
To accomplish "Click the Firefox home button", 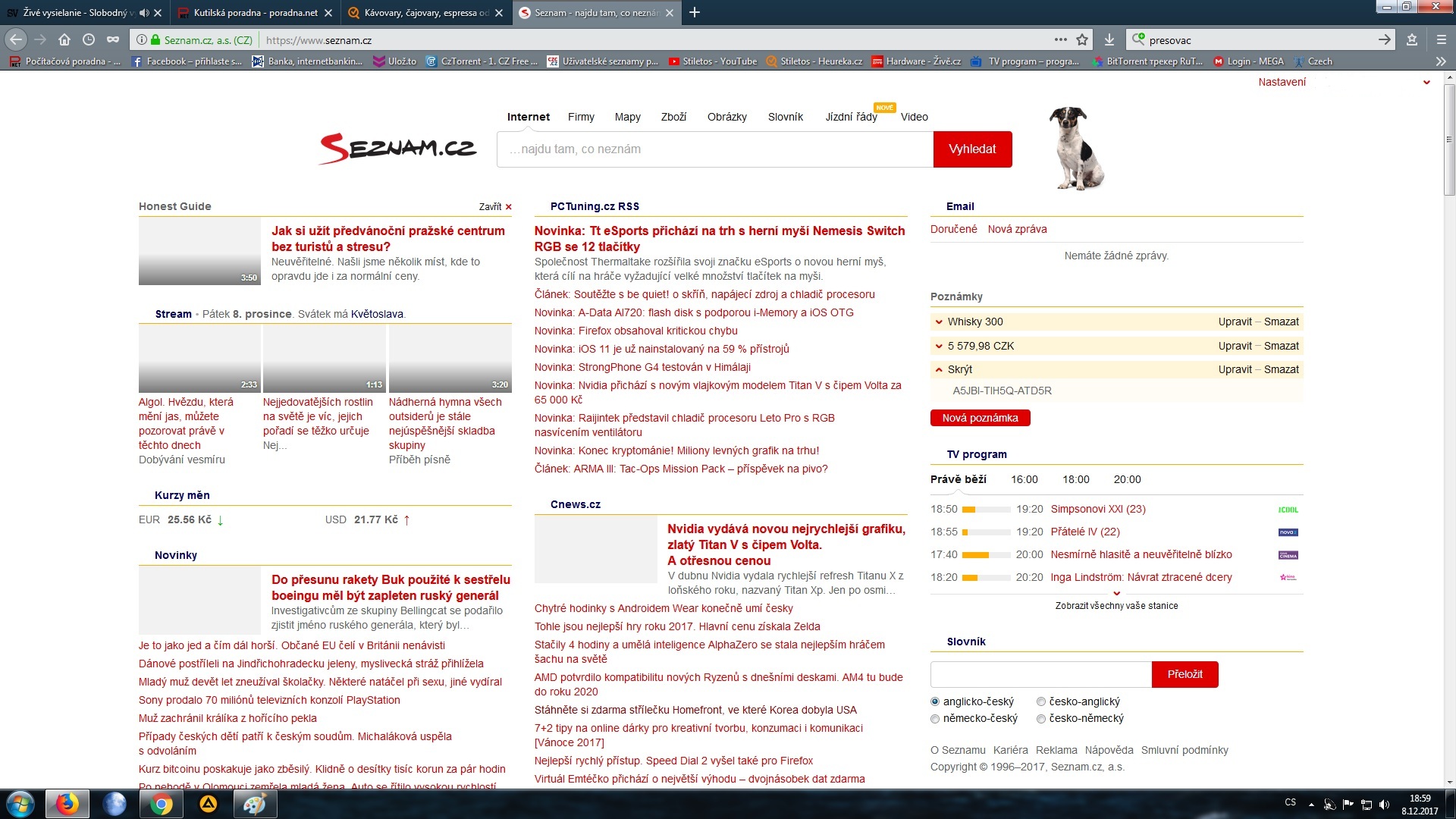I will (64, 40).
